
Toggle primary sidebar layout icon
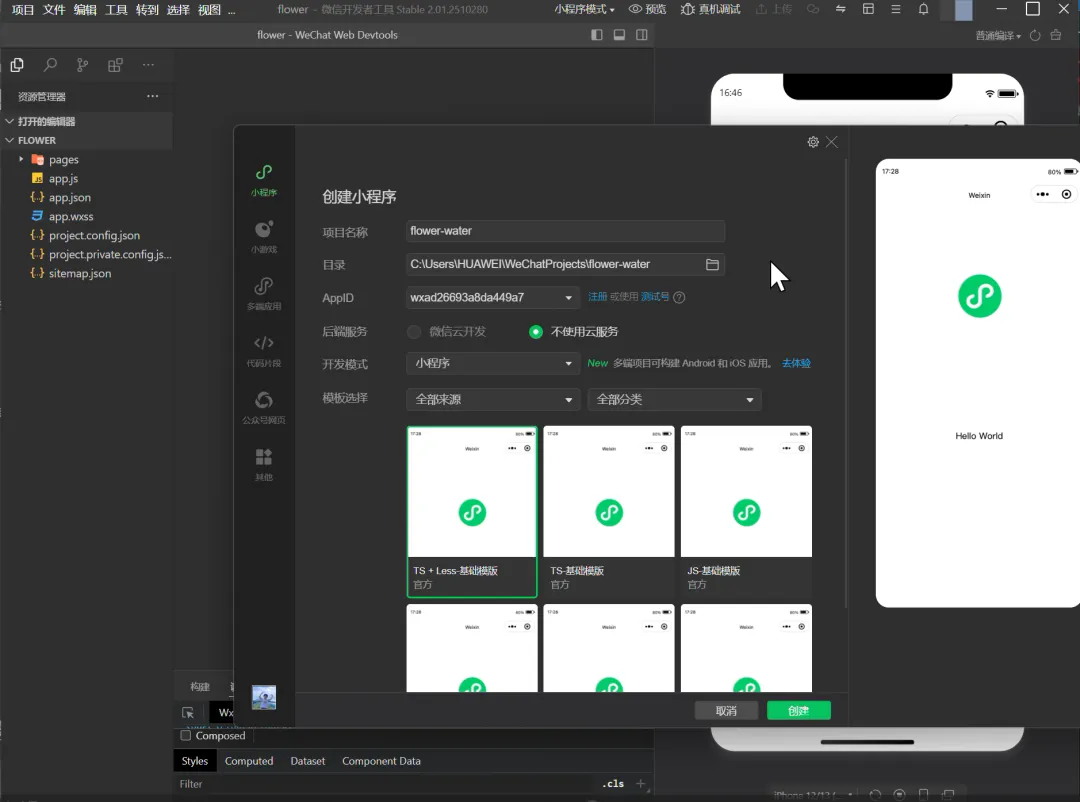click(x=597, y=35)
